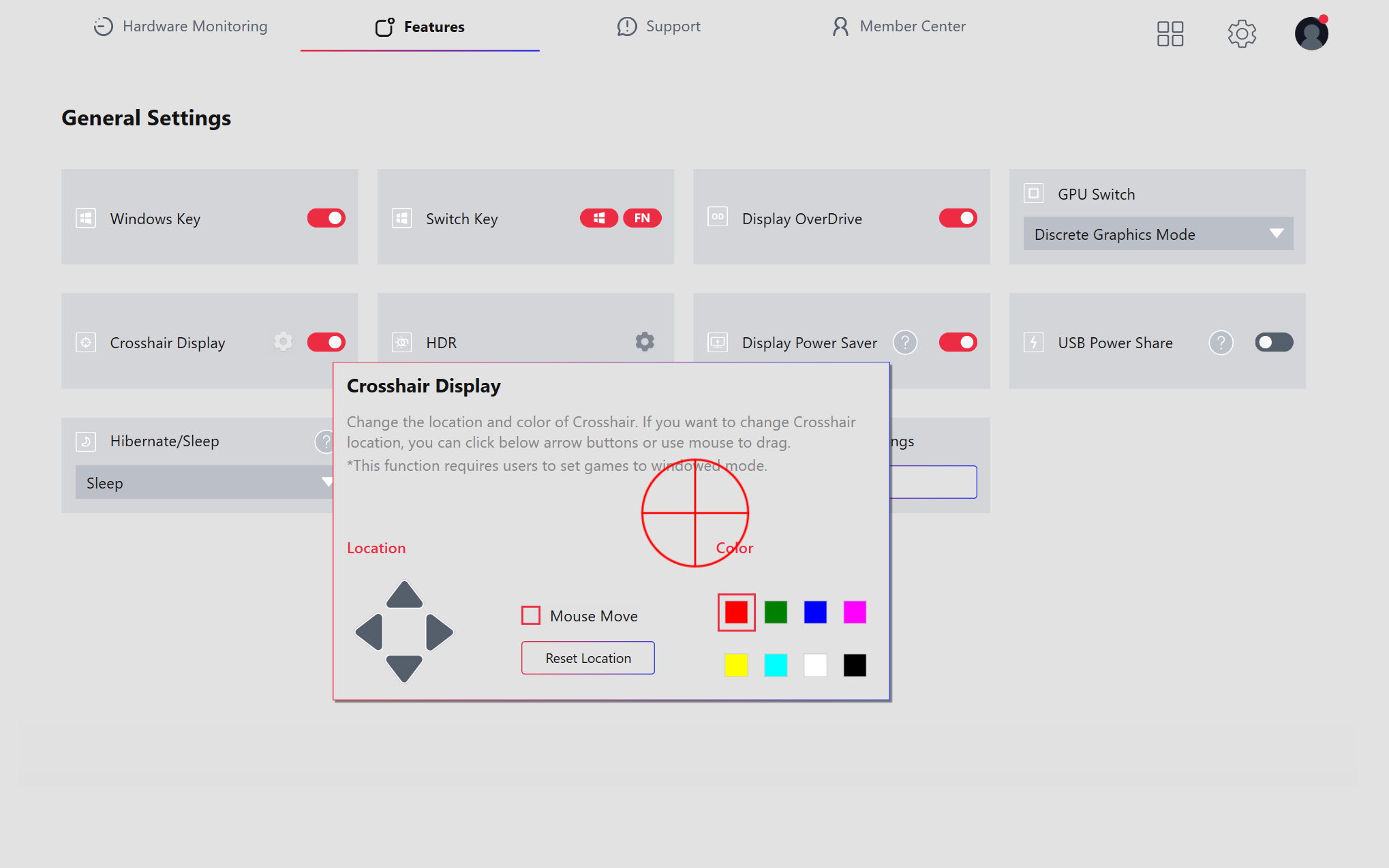The width and height of the screenshot is (1389, 868).
Task: Click Display Power Saver help icon
Action: click(905, 342)
